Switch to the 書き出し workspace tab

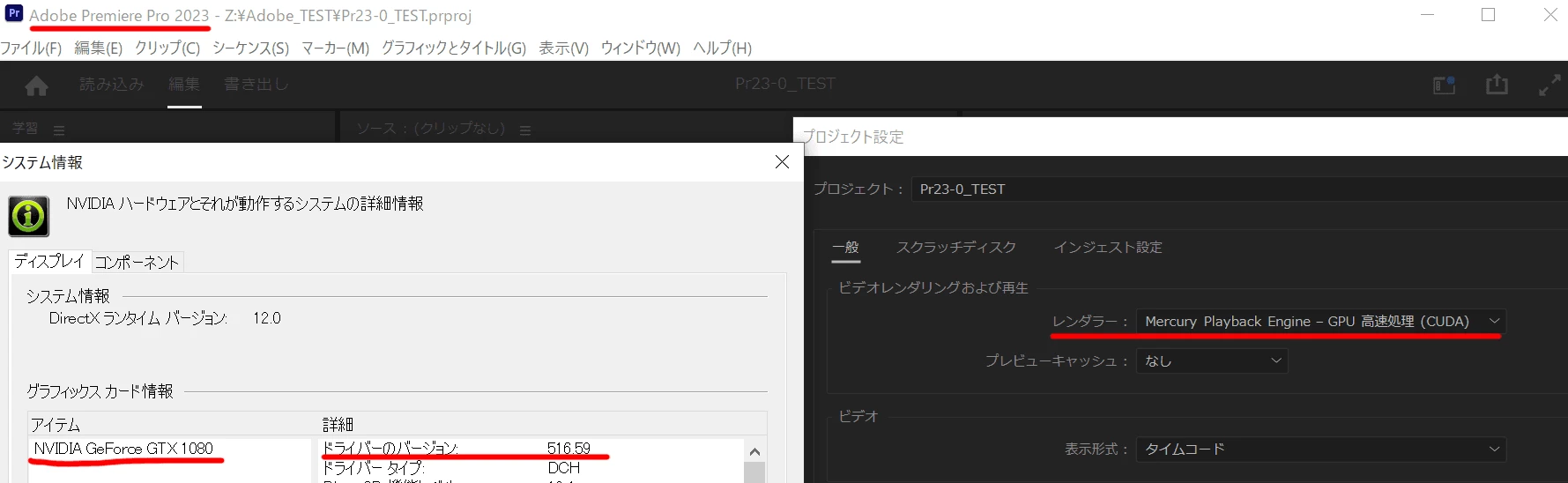(256, 85)
